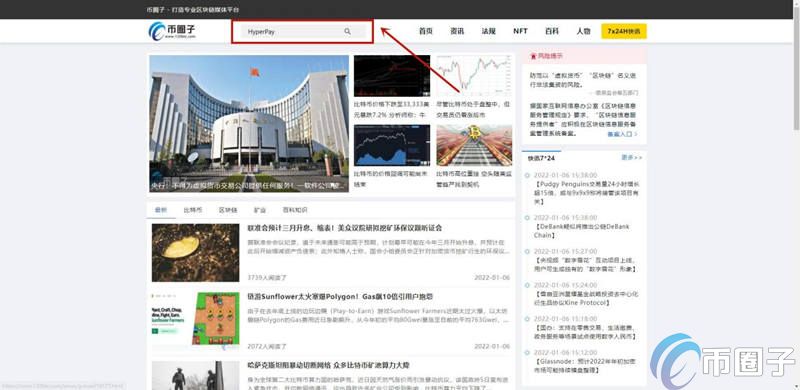Open the 首页 navigation item
The height and width of the screenshot is (390, 800).
pos(426,31)
